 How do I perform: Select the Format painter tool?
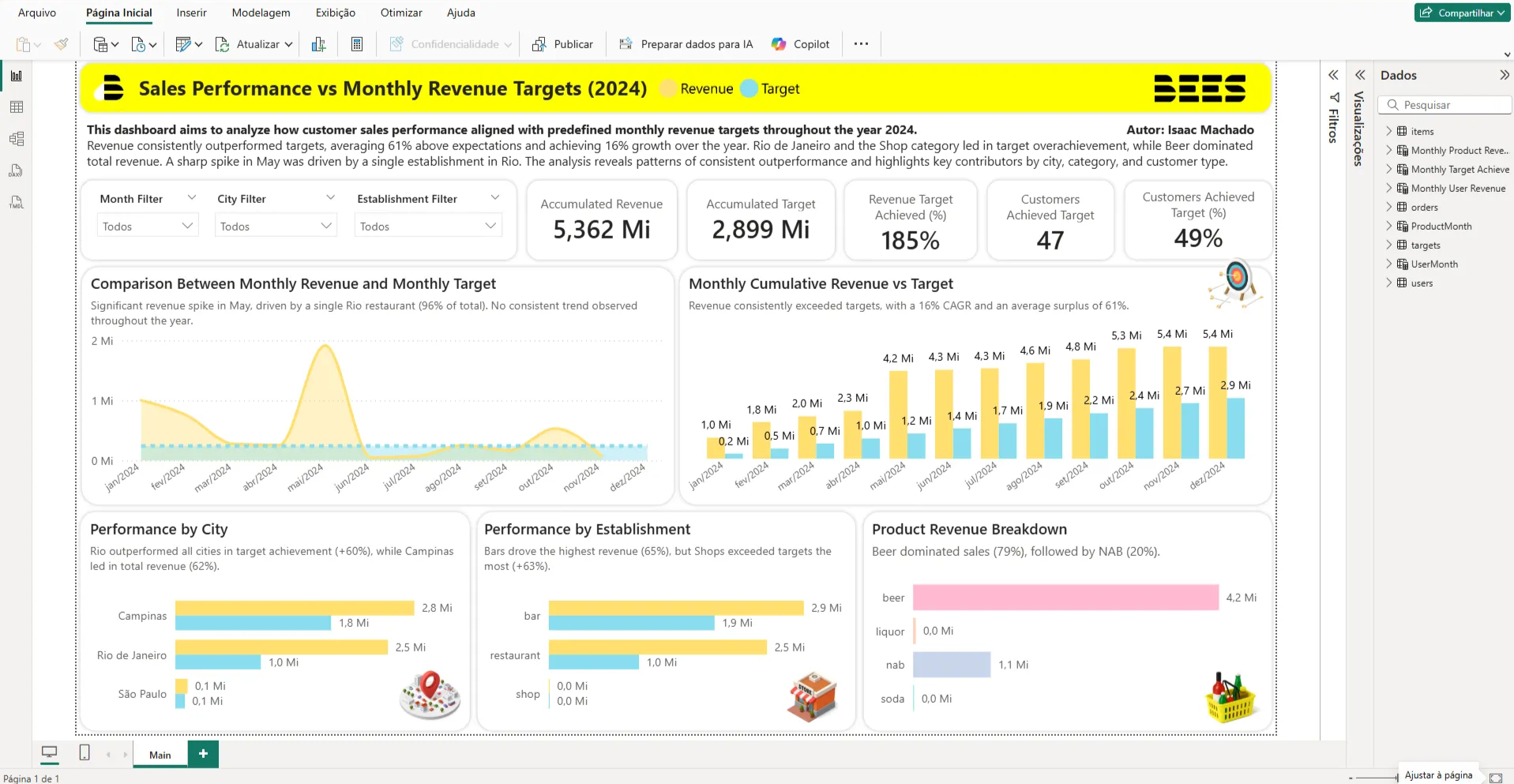(62, 44)
